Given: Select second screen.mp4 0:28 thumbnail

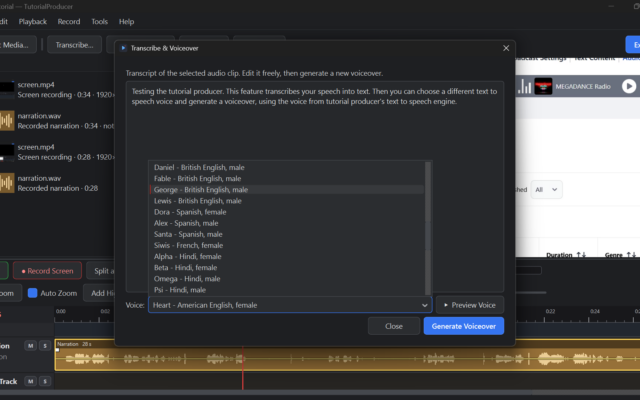Looking at the screenshot, I should pos(7,152).
